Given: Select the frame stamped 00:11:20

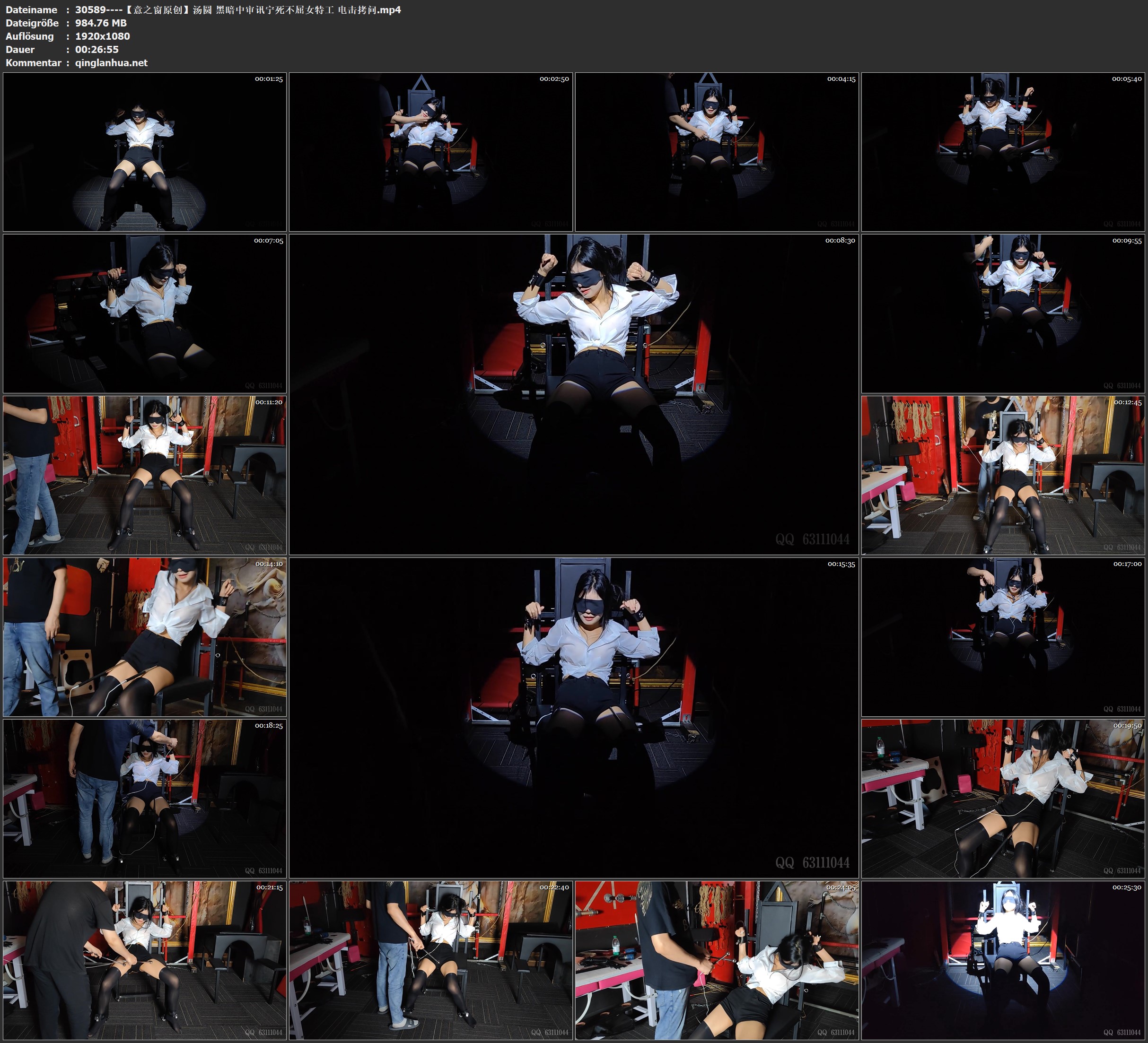Looking at the screenshot, I should [145, 475].
